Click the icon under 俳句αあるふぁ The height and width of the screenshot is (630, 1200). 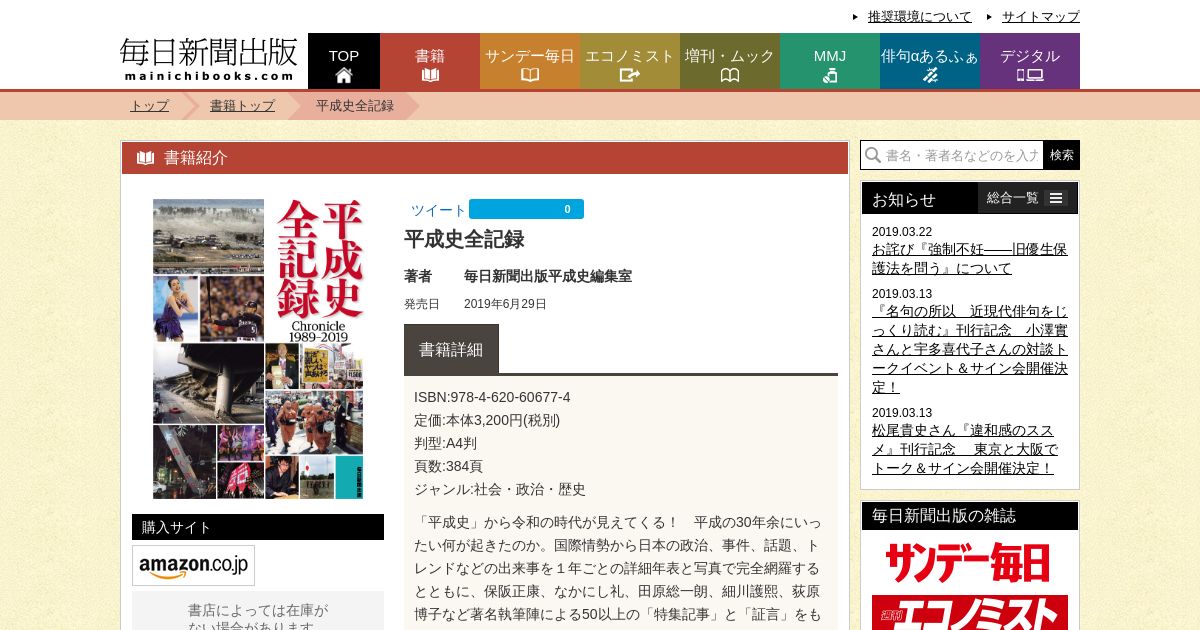(x=930, y=75)
